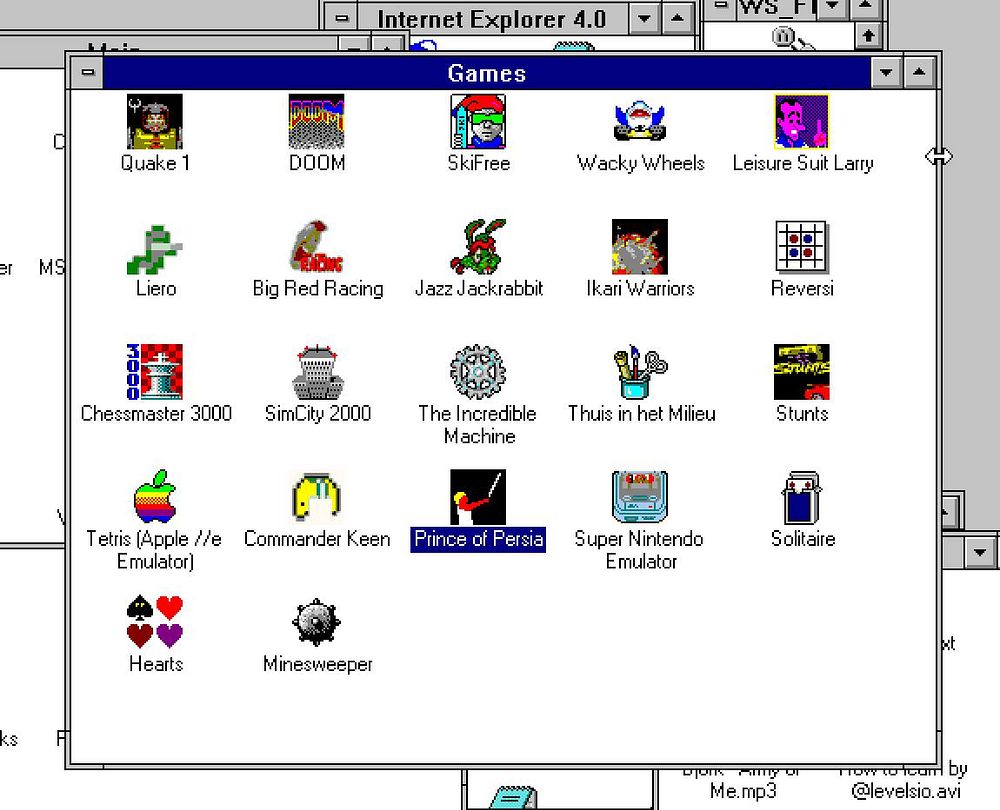Maximize the Games window
Image resolution: width=1000 pixels, height=810 pixels.
click(x=919, y=72)
